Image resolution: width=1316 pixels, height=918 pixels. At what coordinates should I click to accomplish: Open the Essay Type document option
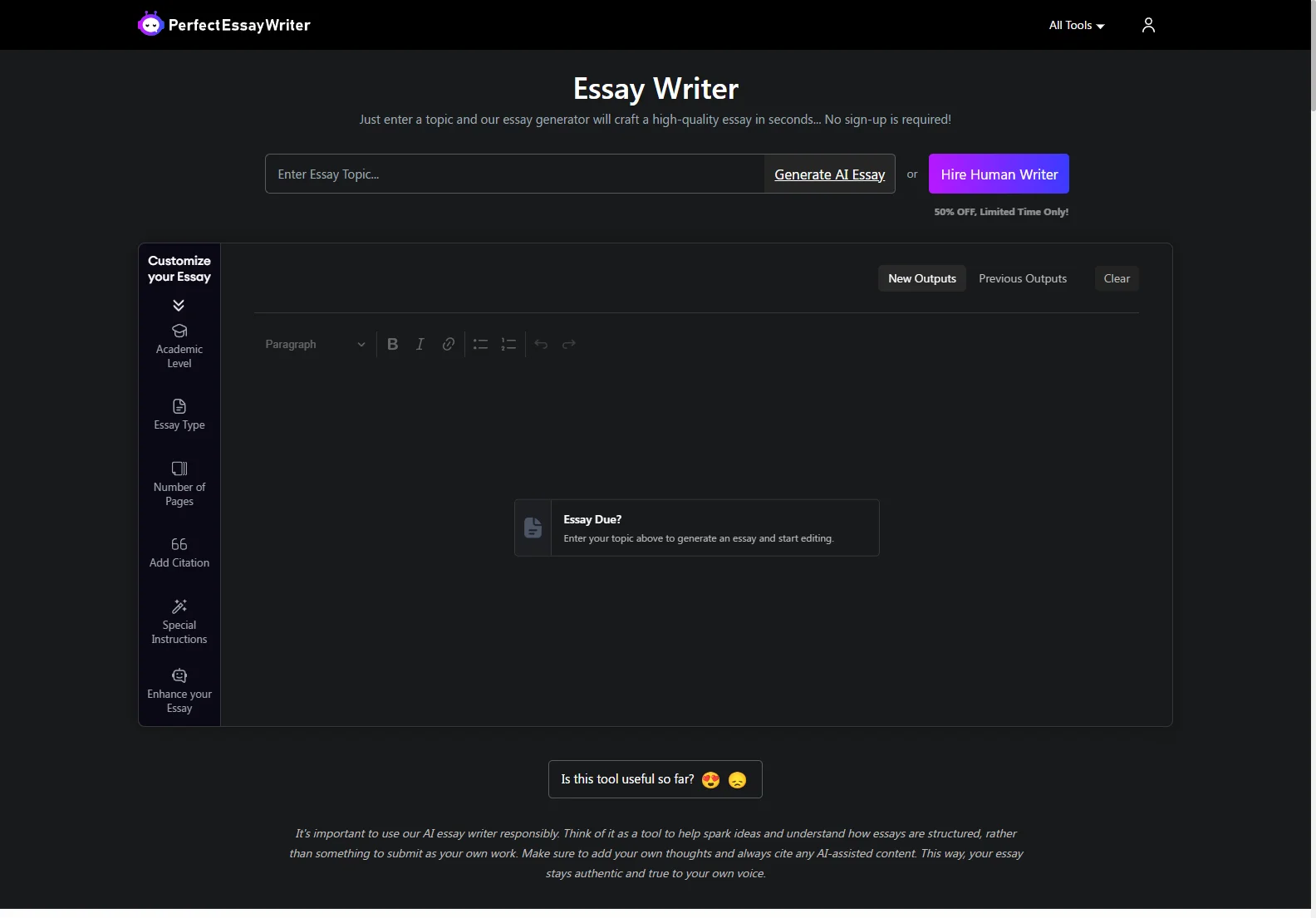point(179,415)
